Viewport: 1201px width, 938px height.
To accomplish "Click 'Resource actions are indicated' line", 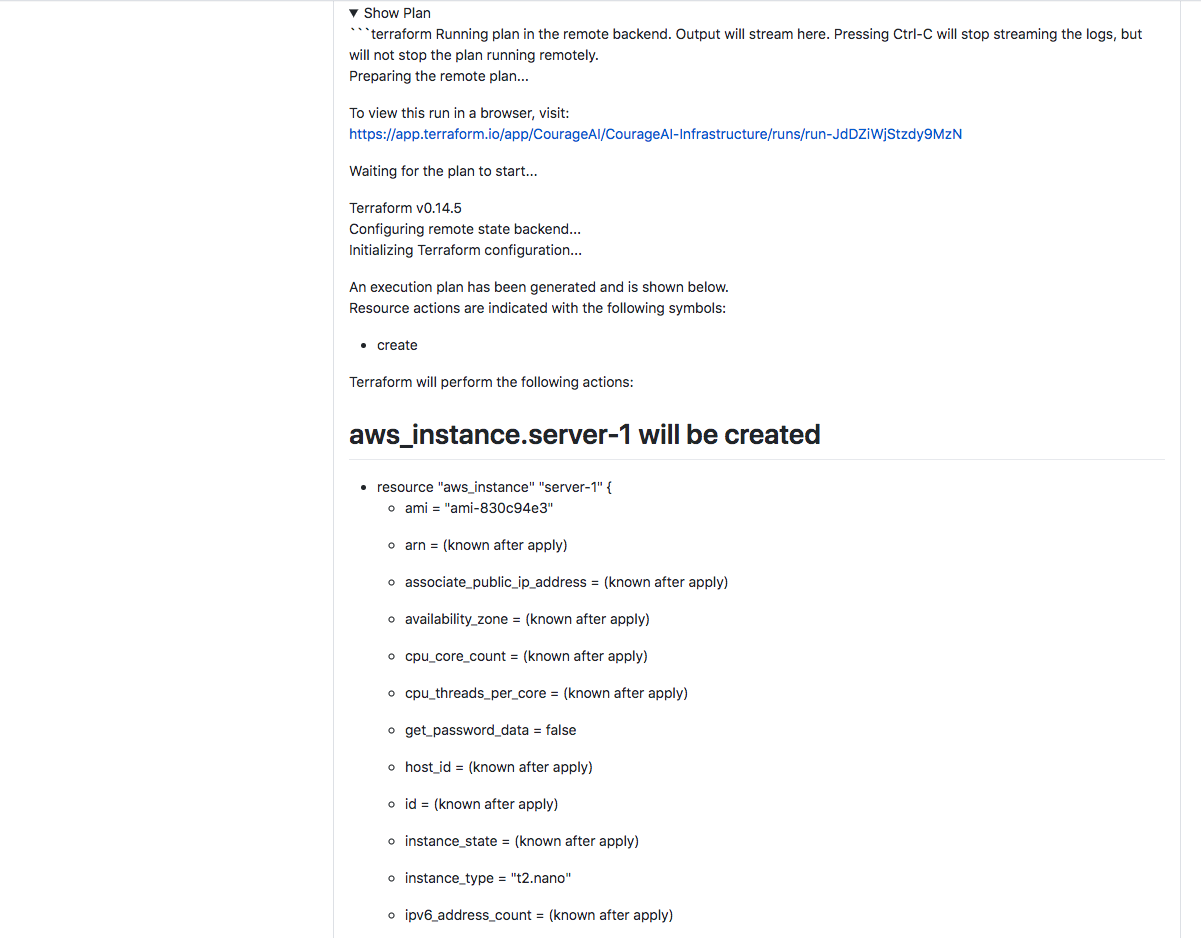I will click(x=537, y=308).
